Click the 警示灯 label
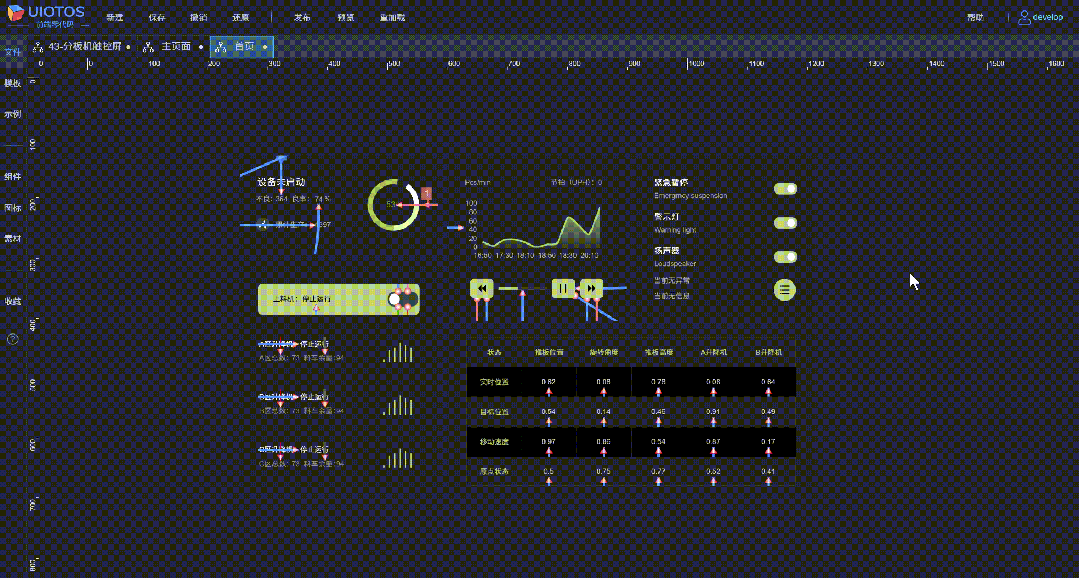1079x578 pixels. pos(667,216)
